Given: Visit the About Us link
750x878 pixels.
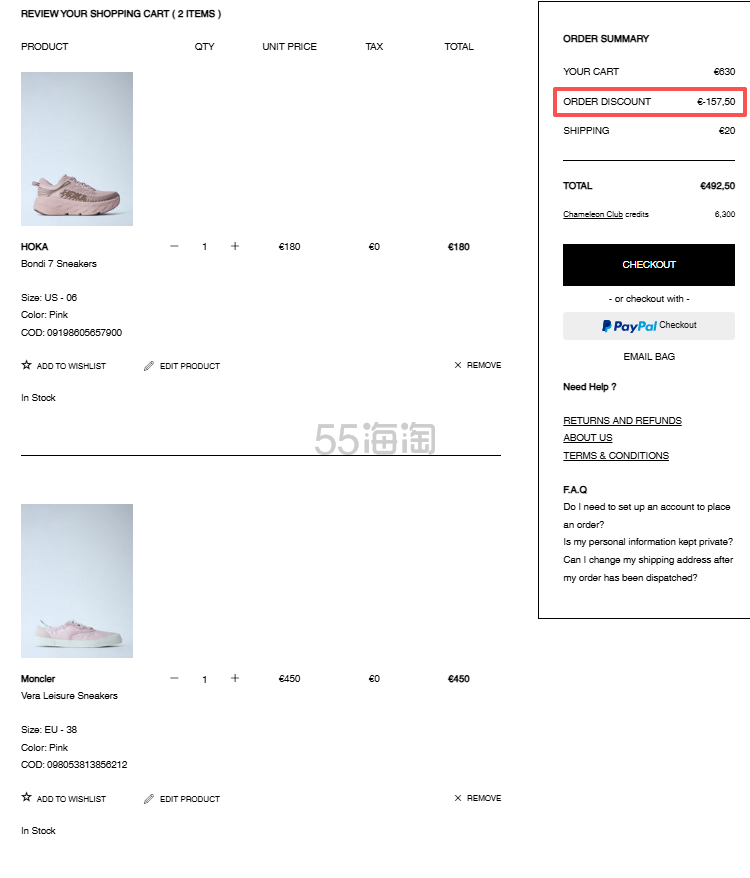Looking at the screenshot, I should pos(588,438).
